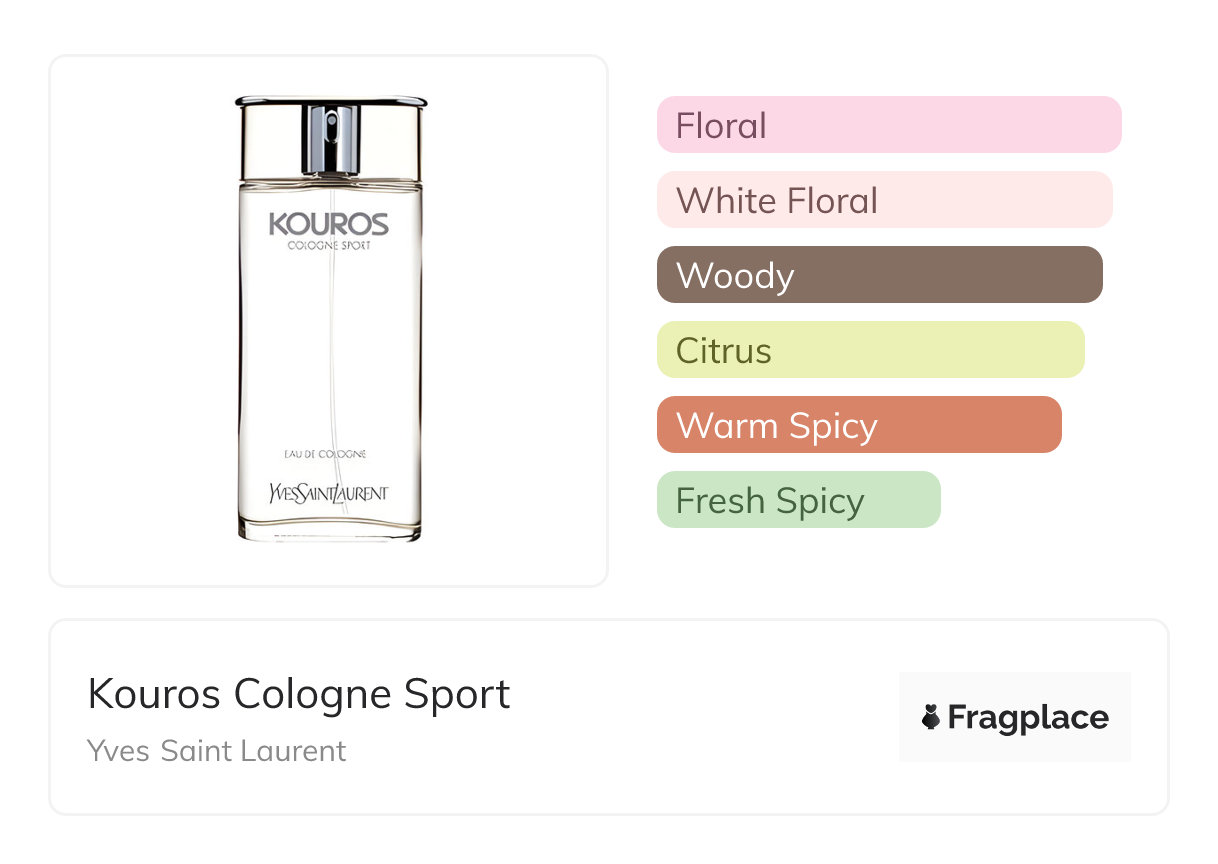
Task: Click the empty white space left of the bottle
Action: point(140,320)
